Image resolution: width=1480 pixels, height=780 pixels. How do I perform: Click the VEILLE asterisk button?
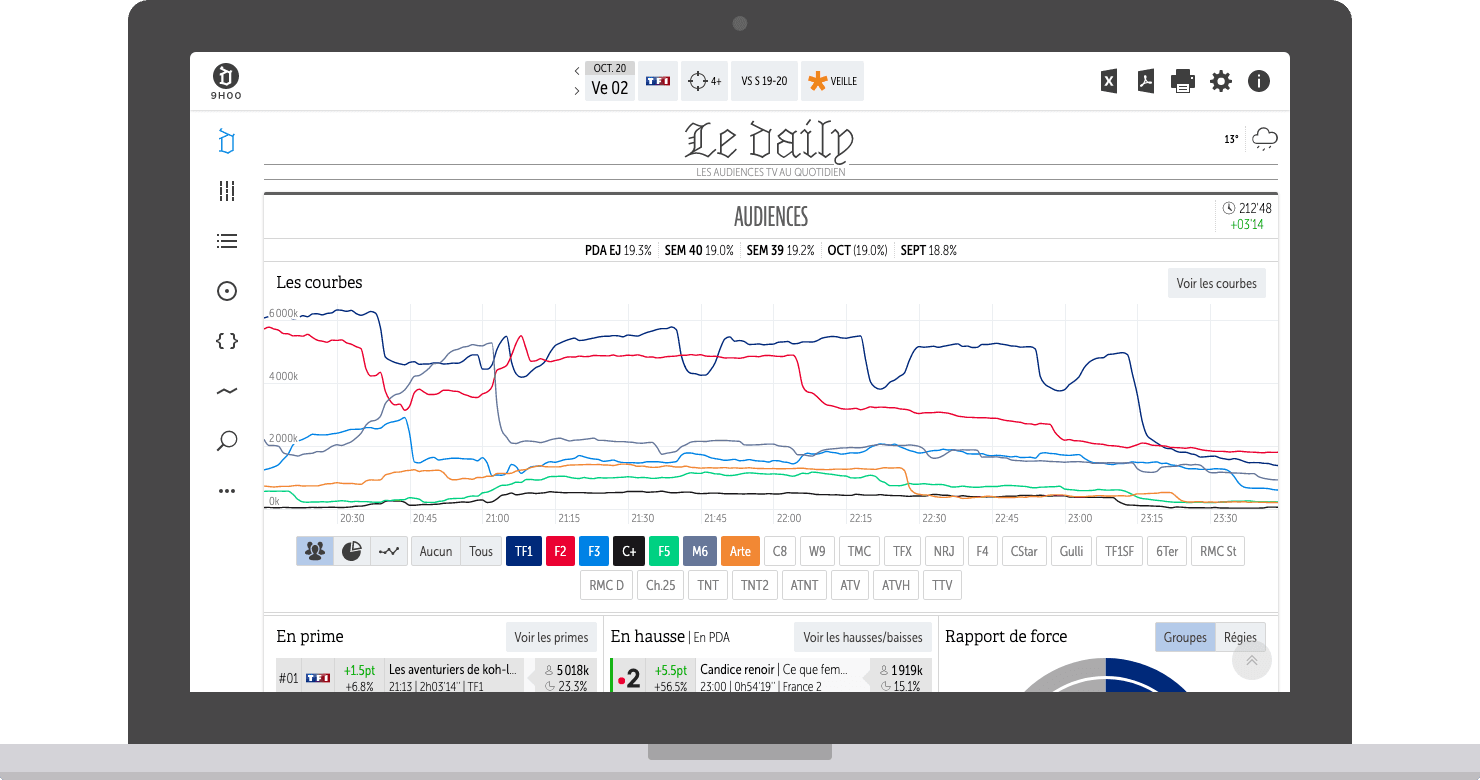point(832,81)
